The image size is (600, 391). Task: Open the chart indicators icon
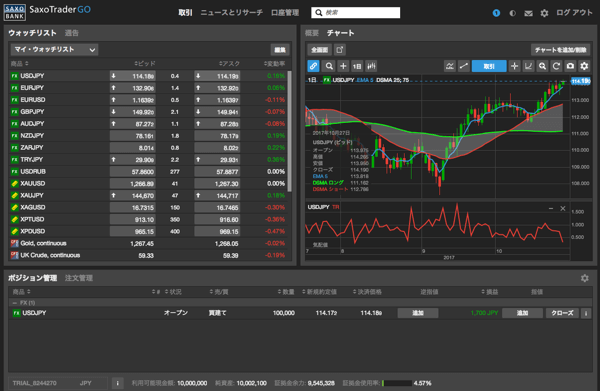[x=450, y=66]
